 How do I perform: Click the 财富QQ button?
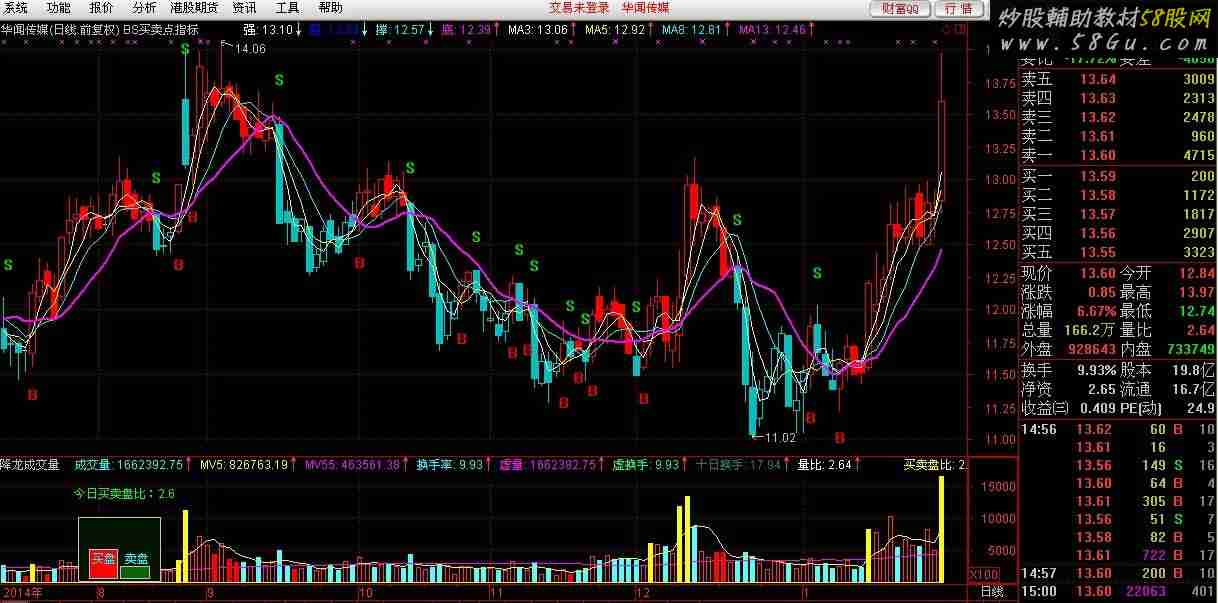point(900,8)
